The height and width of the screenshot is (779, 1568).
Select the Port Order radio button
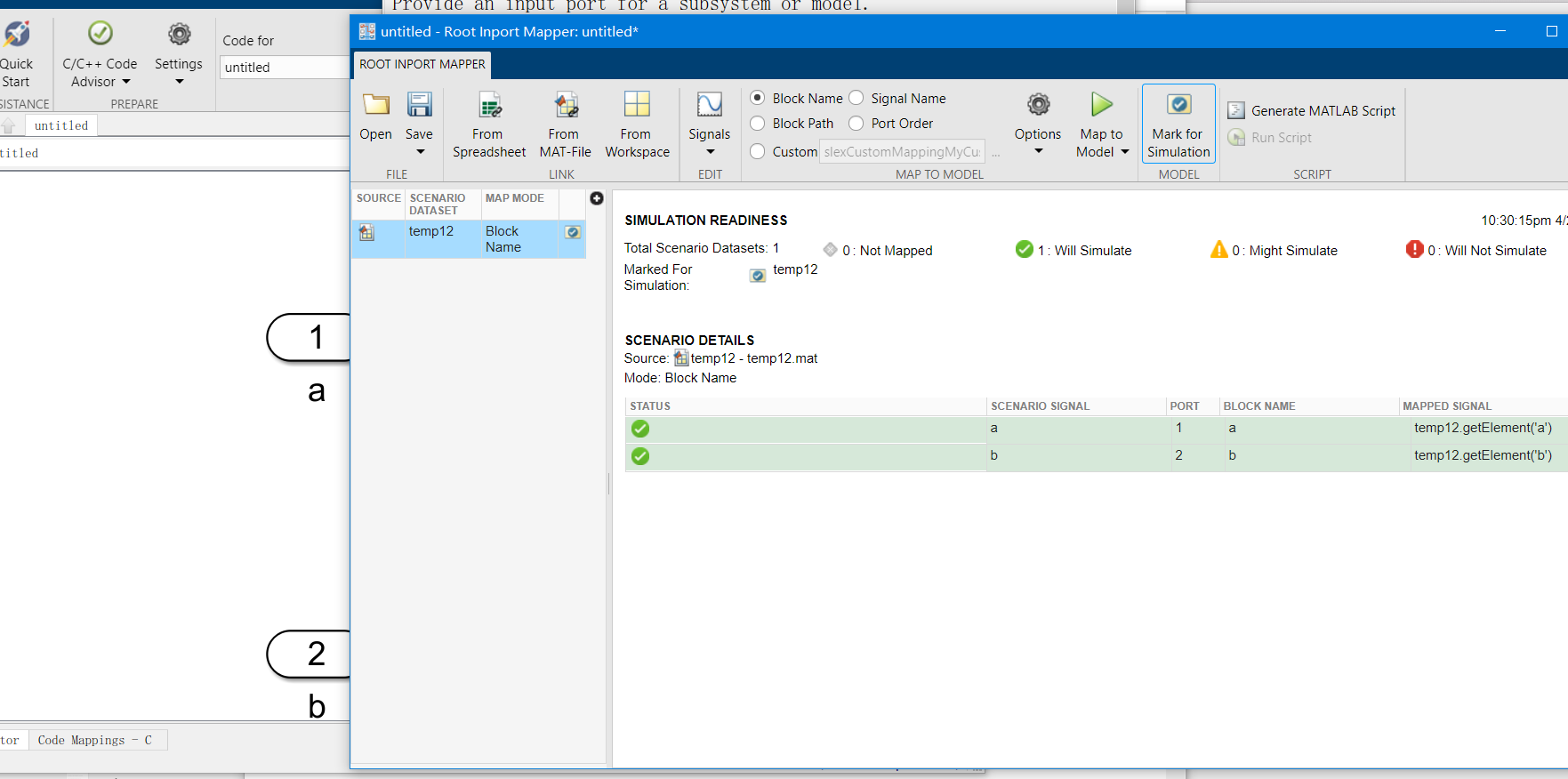click(x=856, y=123)
